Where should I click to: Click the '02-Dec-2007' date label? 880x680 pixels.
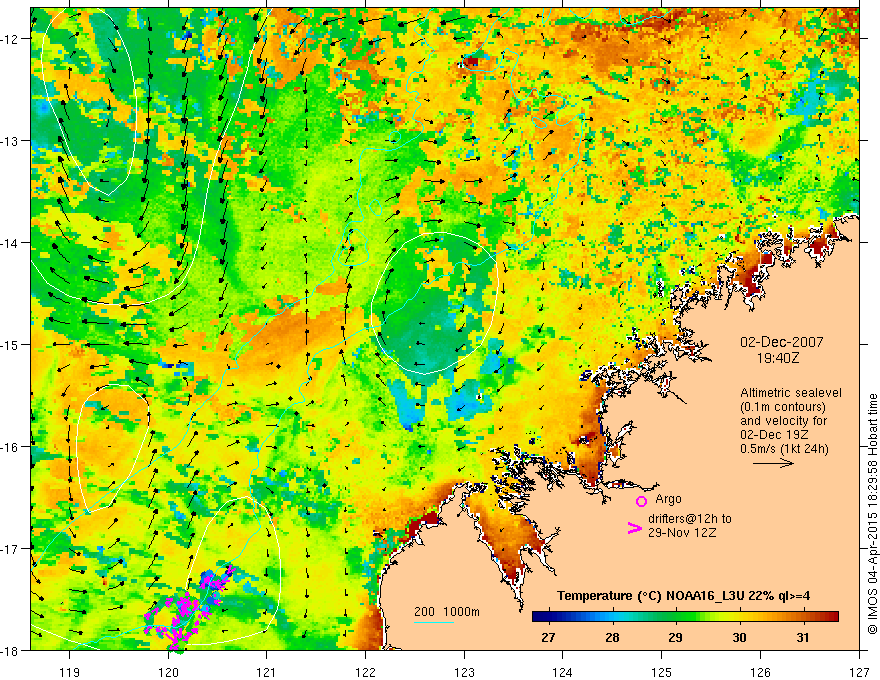tap(782, 342)
